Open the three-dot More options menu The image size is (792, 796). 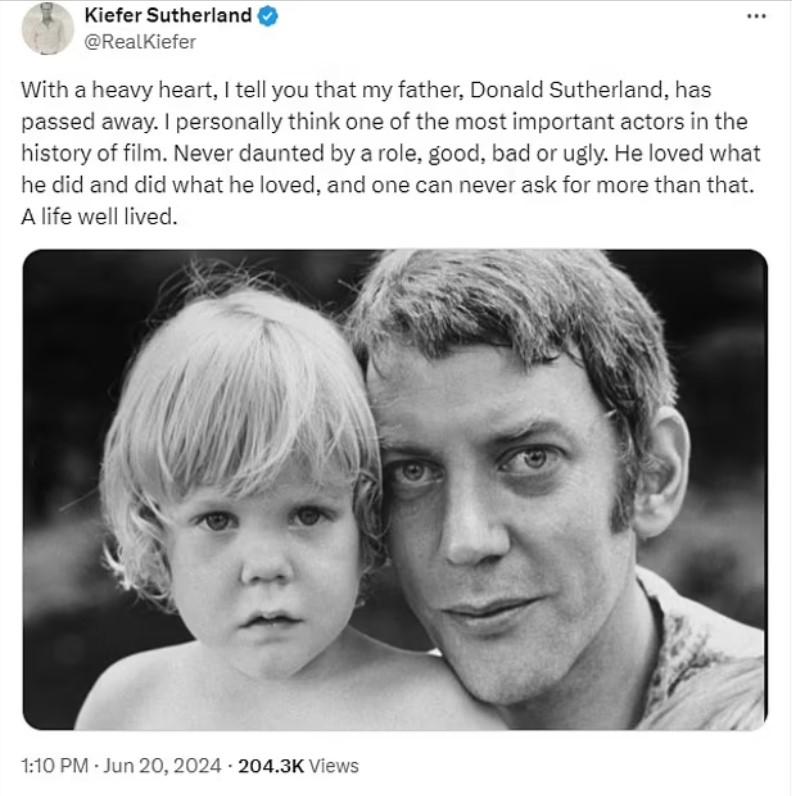(x=757, y=17)
